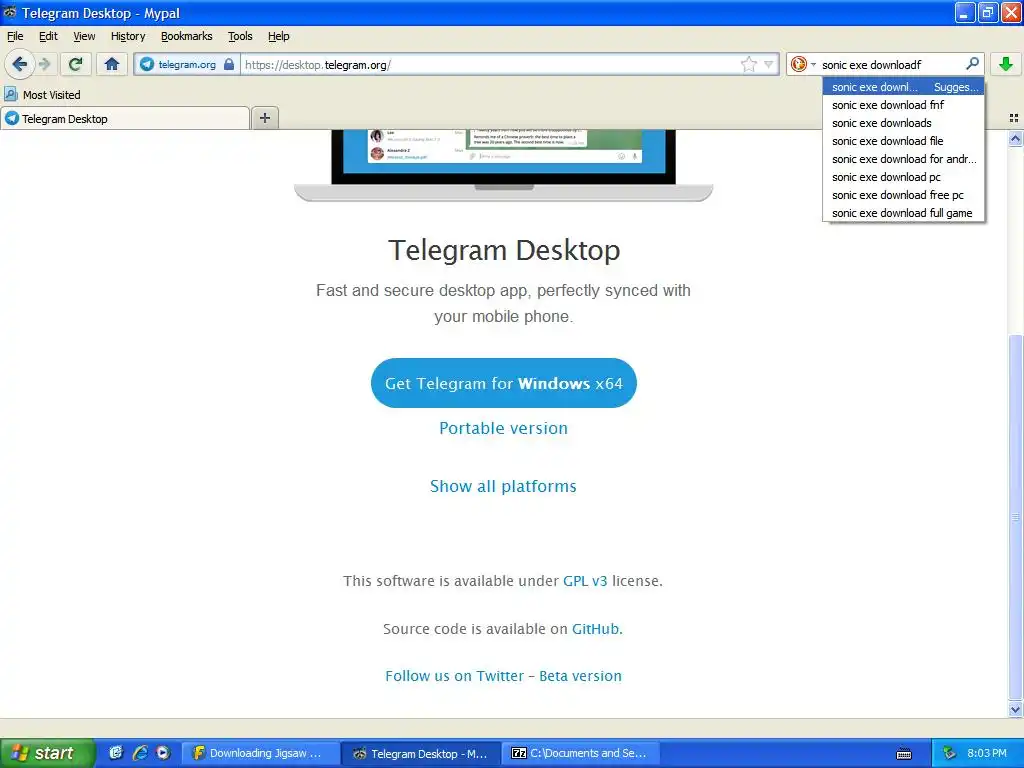Screen dimensions: 1024x768
Task: Open the Tools menu
Action: 240,36
